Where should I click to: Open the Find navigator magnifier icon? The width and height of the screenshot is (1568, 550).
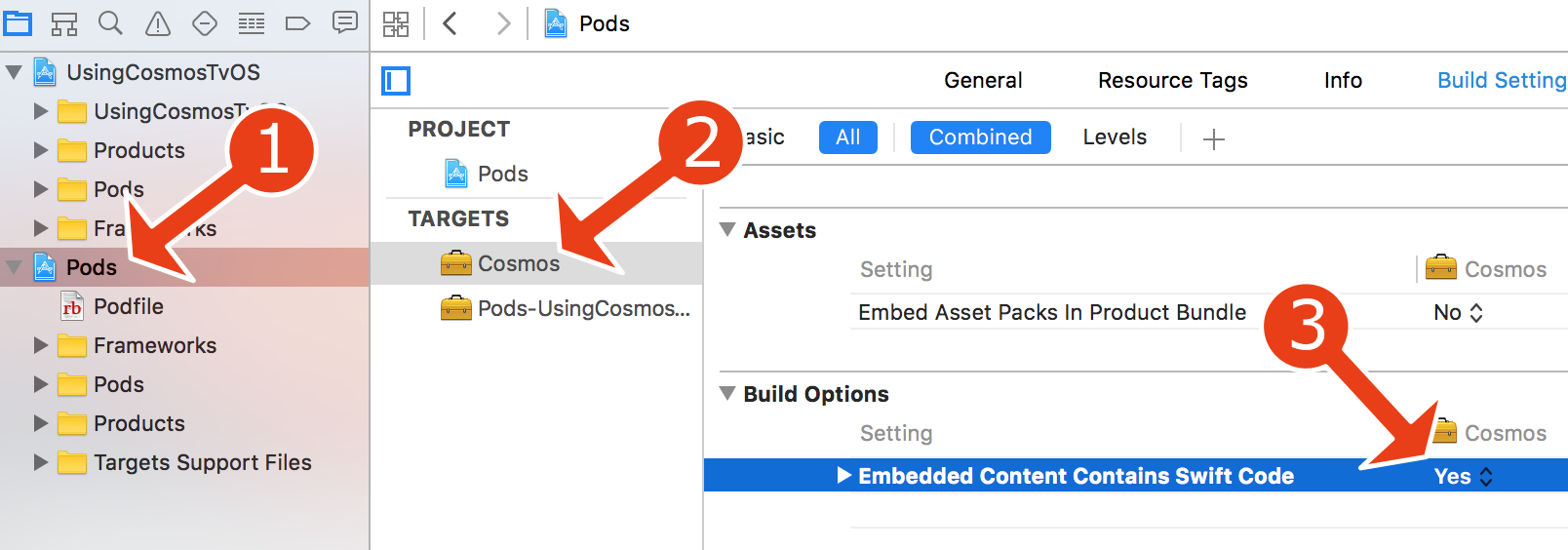110,23
